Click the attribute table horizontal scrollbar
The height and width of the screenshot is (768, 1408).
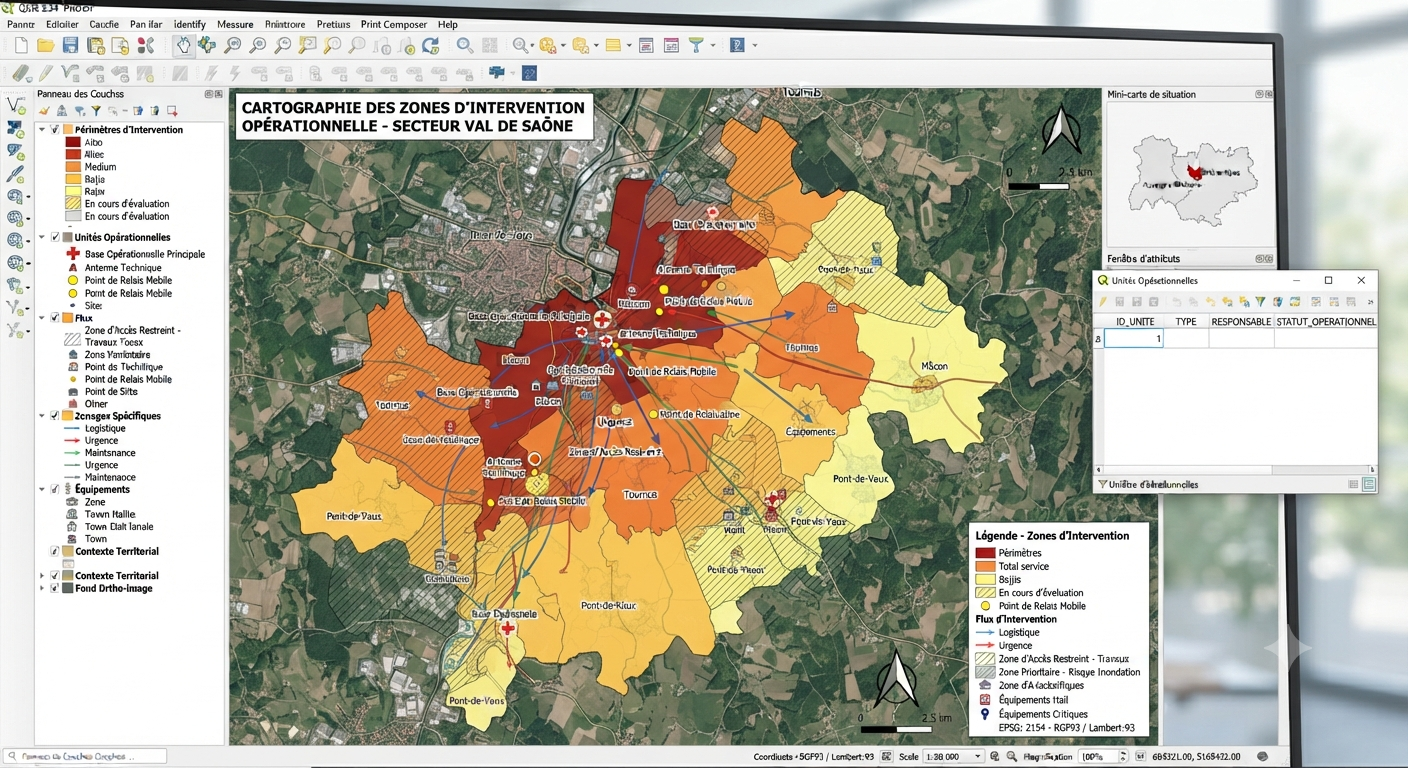(x=1236, y=469)
